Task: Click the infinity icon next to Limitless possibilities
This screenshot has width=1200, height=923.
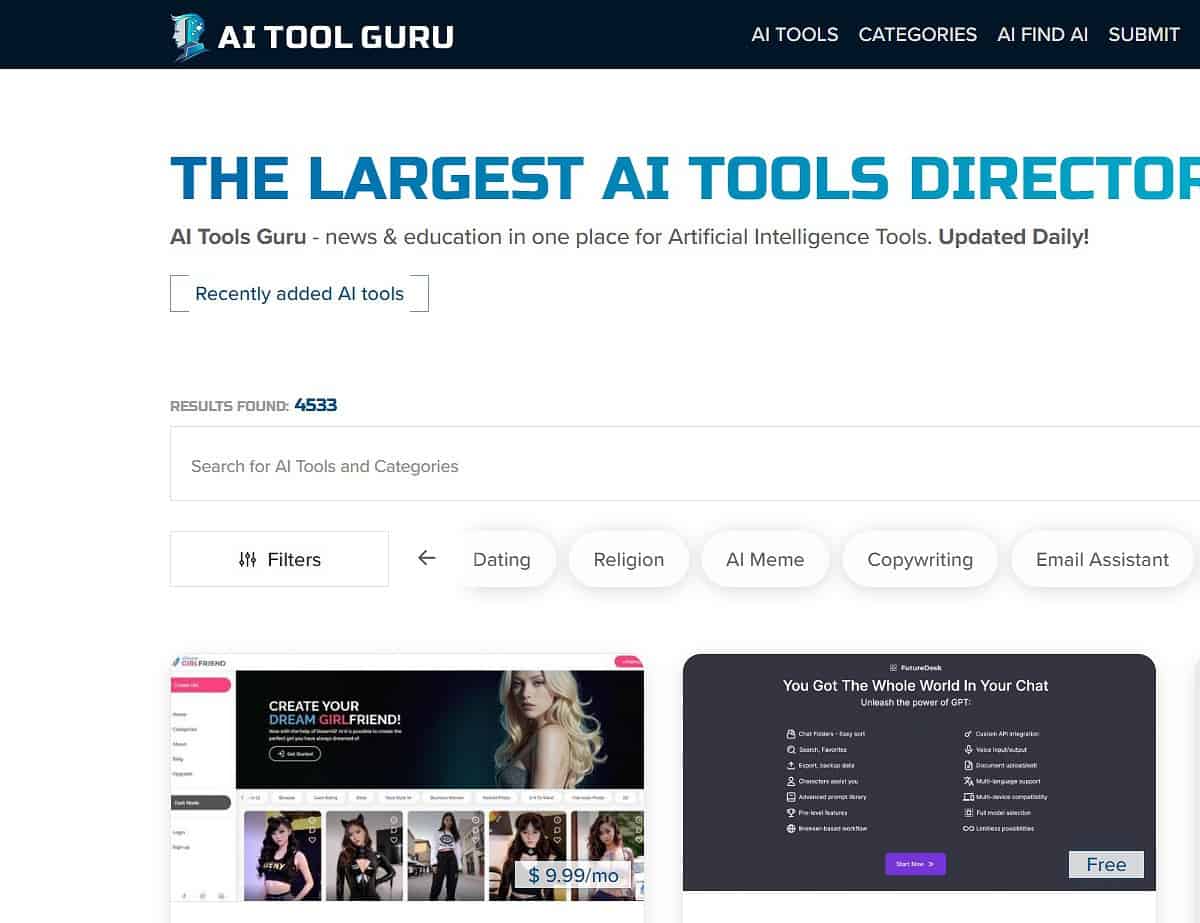Action: pos(967,829)
